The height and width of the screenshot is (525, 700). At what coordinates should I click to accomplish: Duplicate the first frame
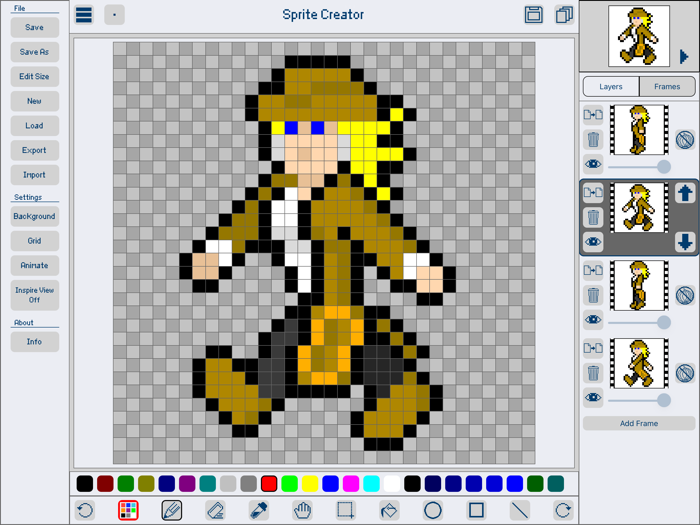click(593, 115)
